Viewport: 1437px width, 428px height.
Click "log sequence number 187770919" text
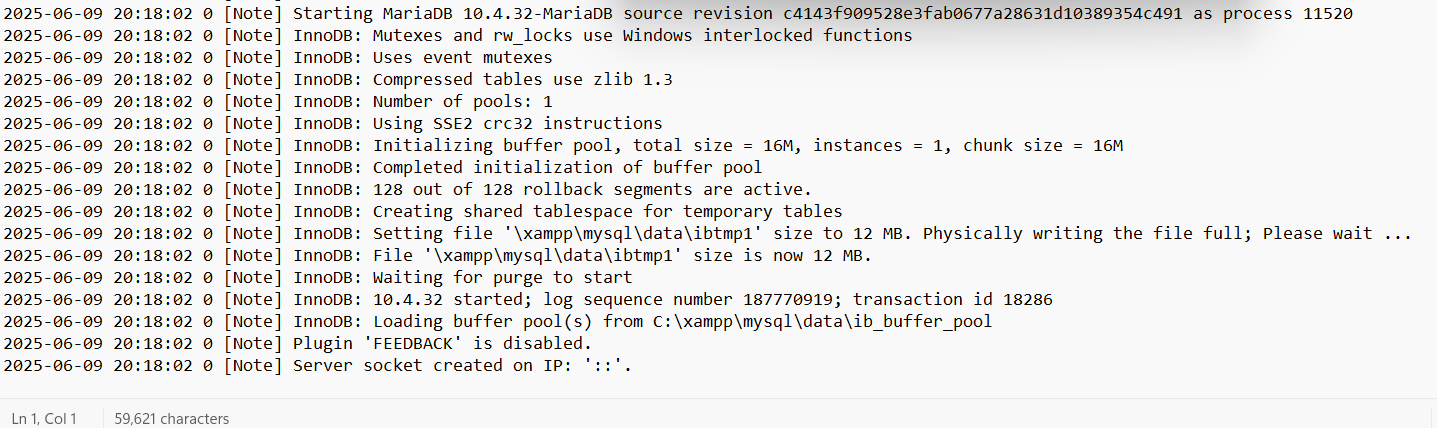[x=688, y=300]
